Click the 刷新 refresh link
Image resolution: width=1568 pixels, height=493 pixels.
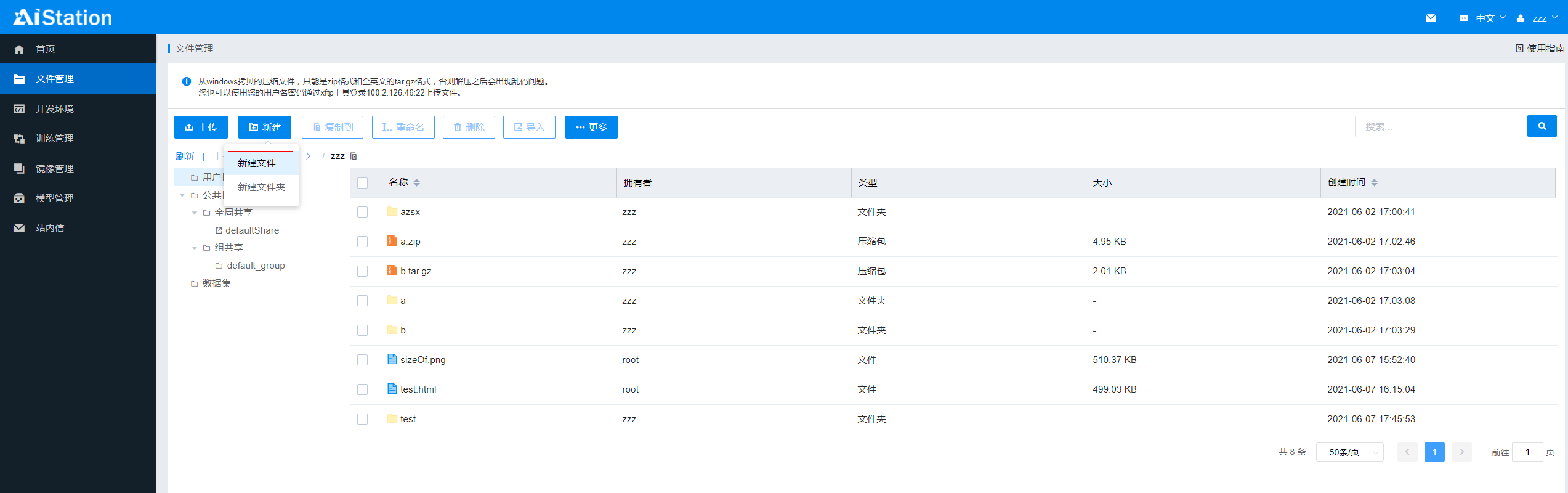185,157
